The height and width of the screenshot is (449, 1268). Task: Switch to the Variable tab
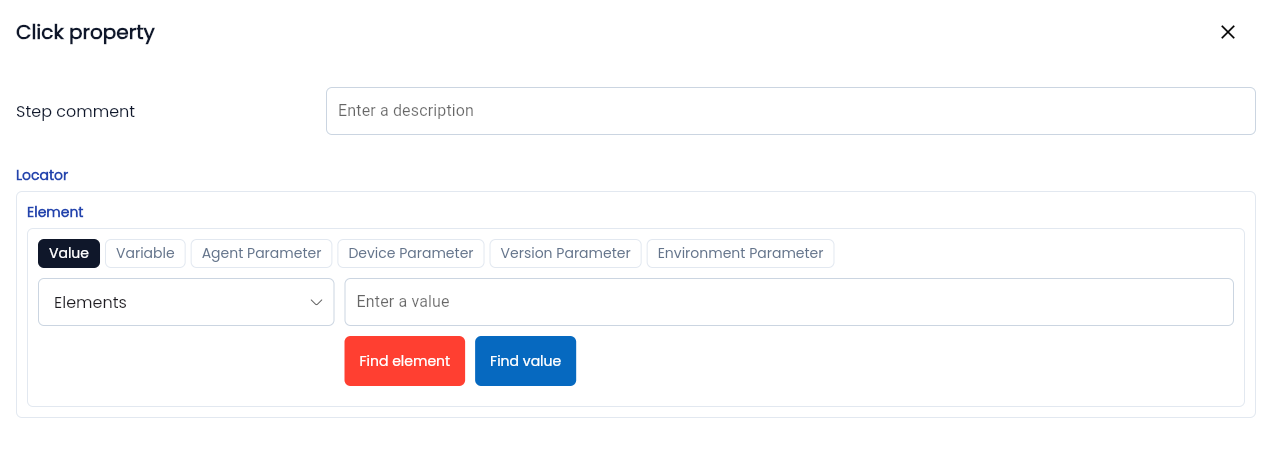point(145,253)
